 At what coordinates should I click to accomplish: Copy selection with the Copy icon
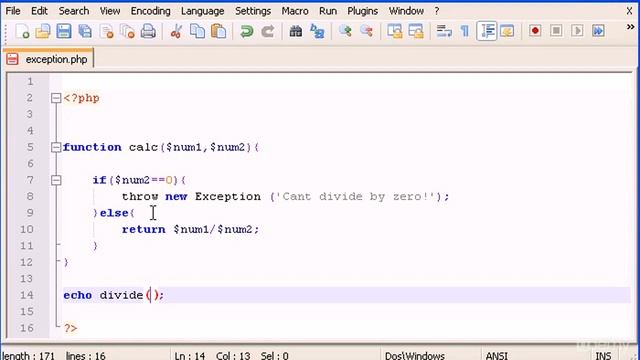(198, 31)
